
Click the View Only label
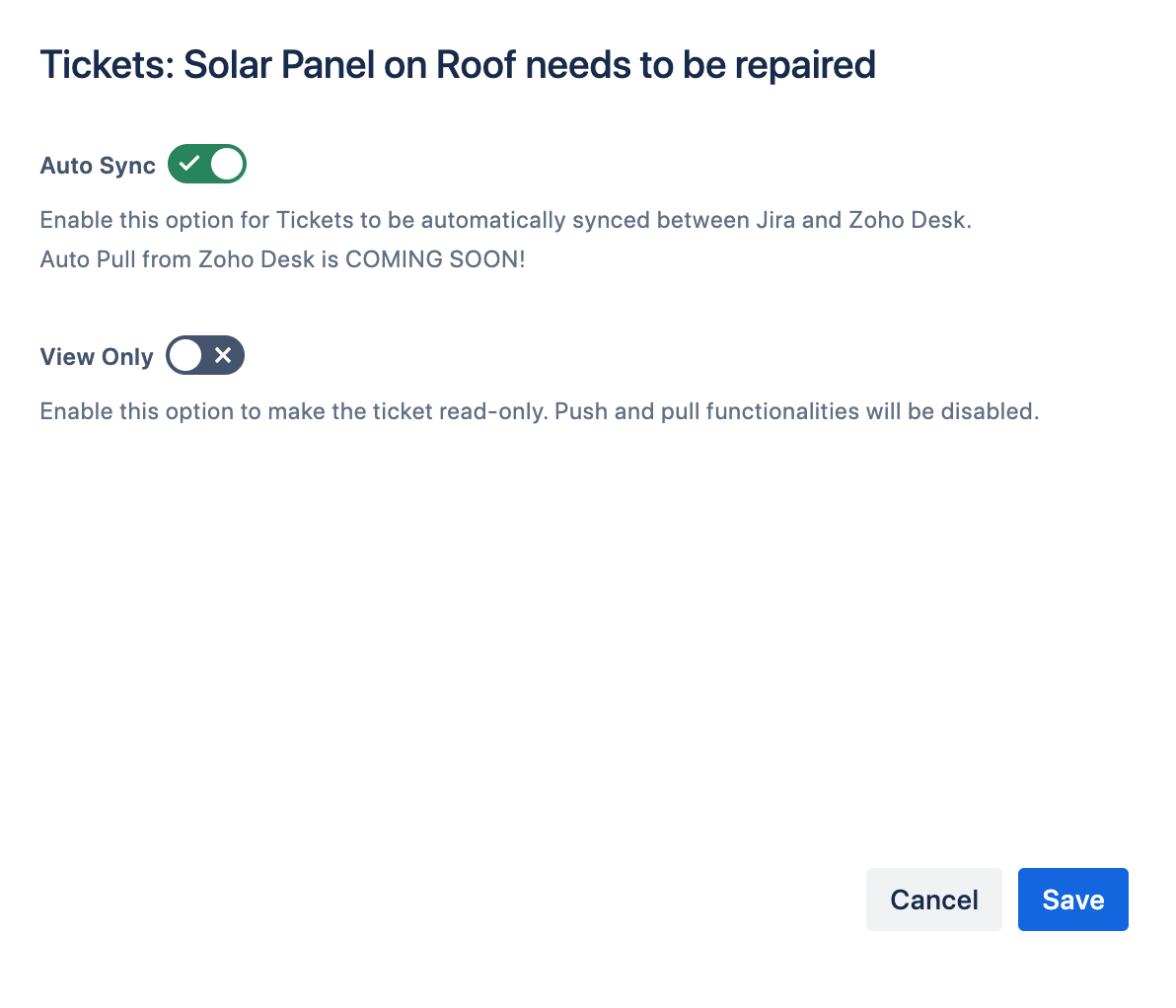(x=97, y=357)
